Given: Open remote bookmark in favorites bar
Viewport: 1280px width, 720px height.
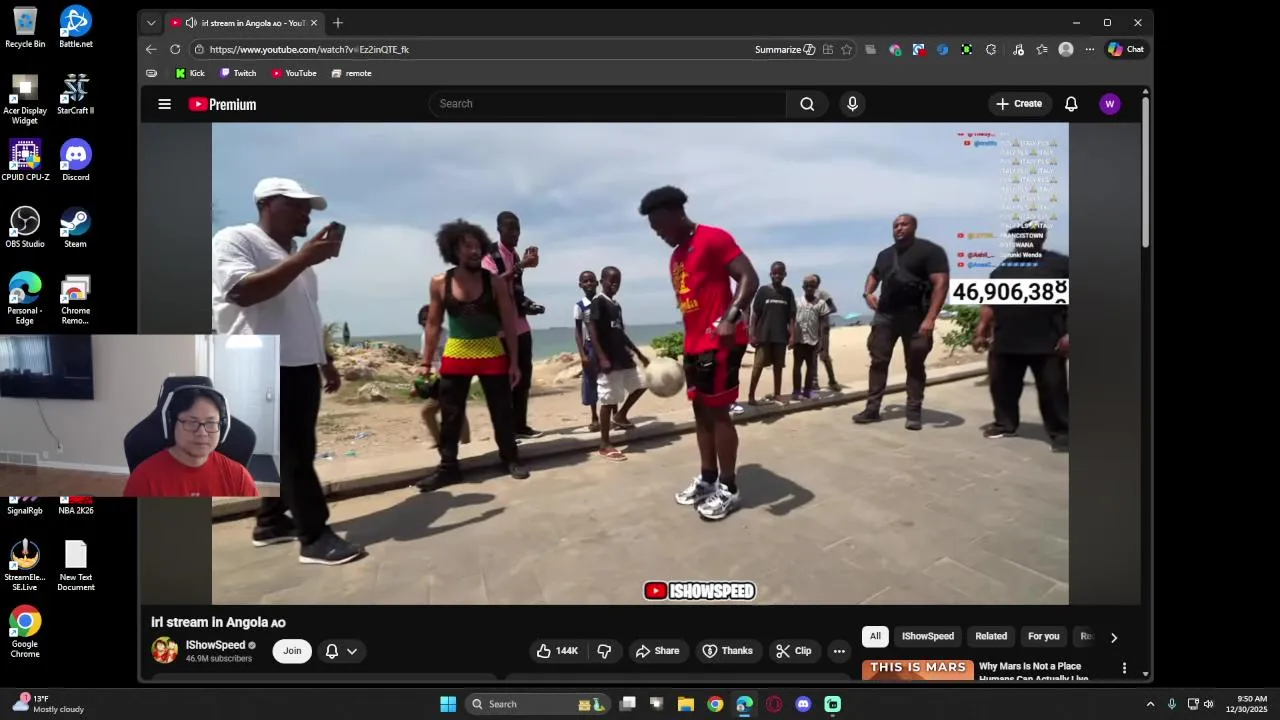Looking at the screenshot, I should pos(351,73).
